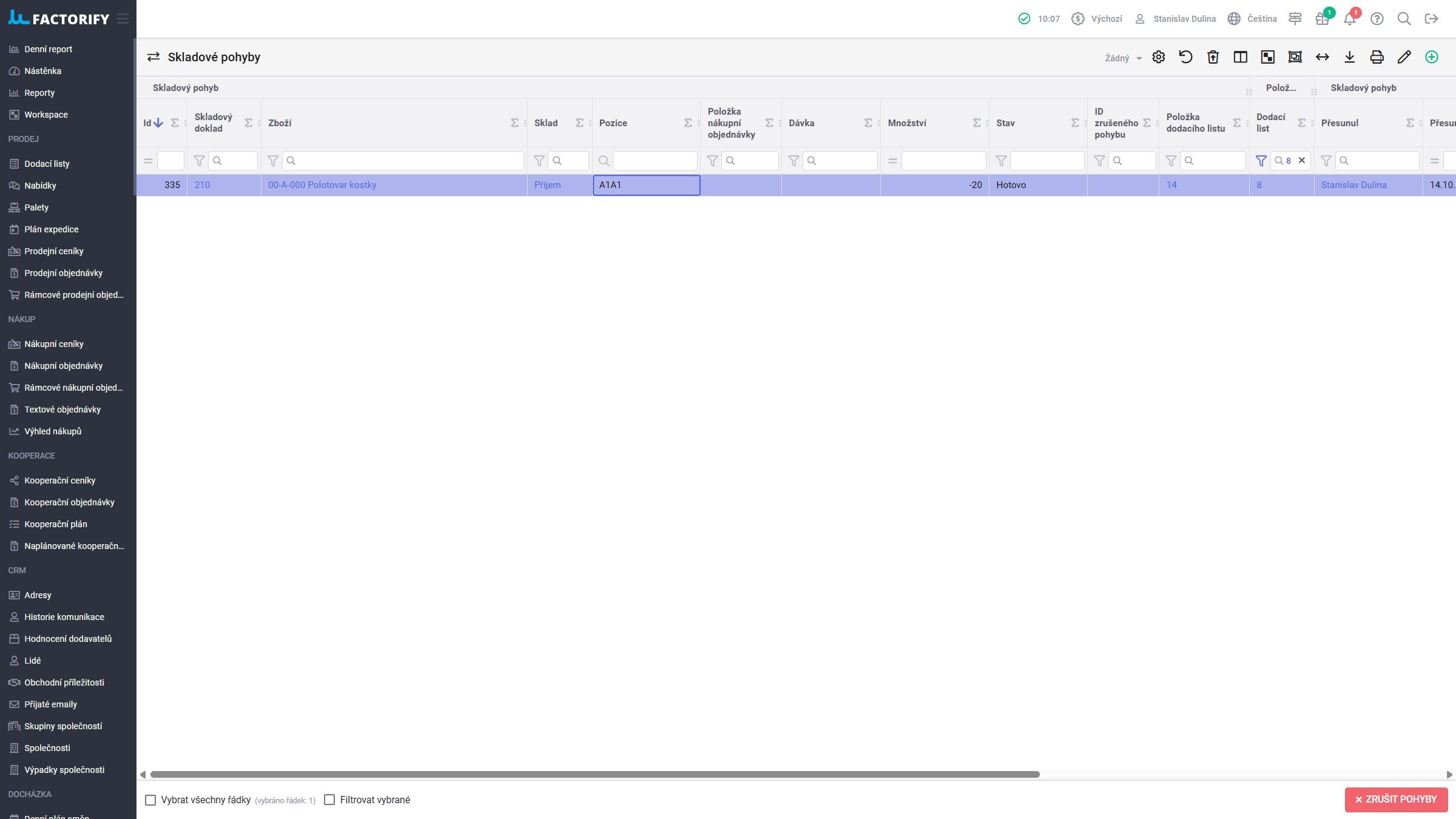This screenshot has width=1456, height=819.
Task: Open the filter type funnel for Zboží column
Action: pos(273,161)
